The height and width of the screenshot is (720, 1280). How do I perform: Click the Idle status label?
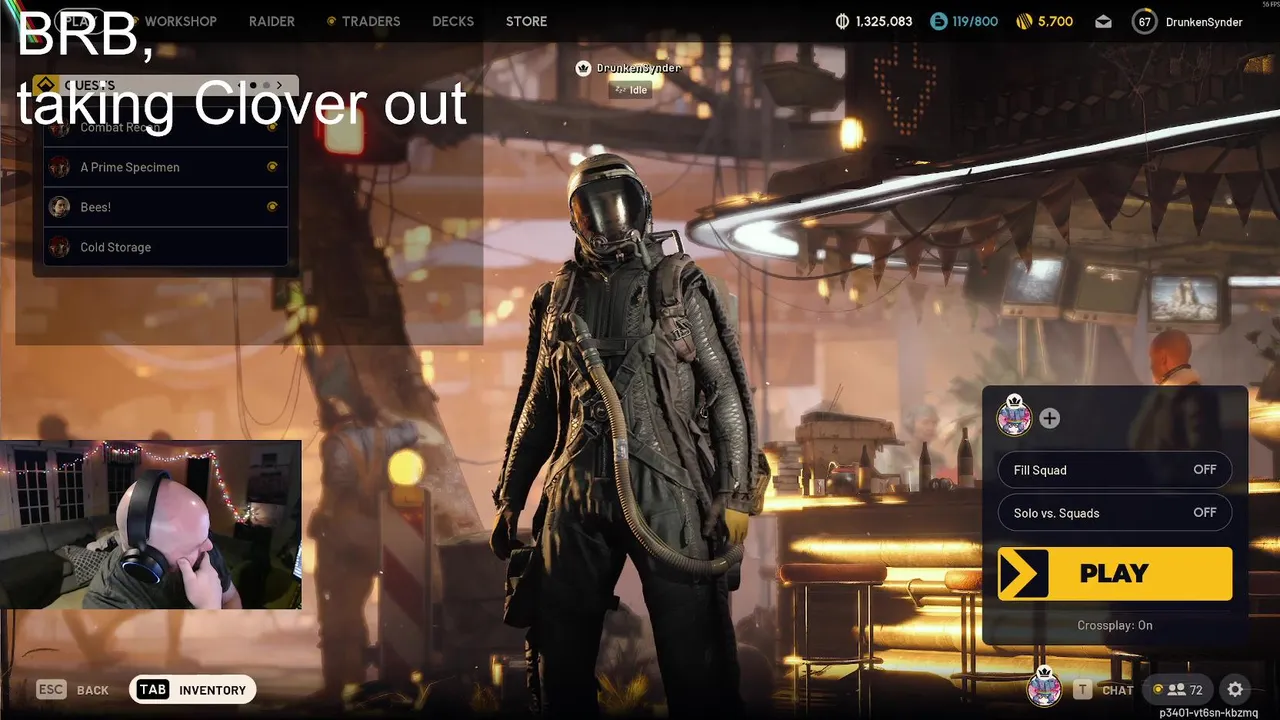click(x=631, y=90)
